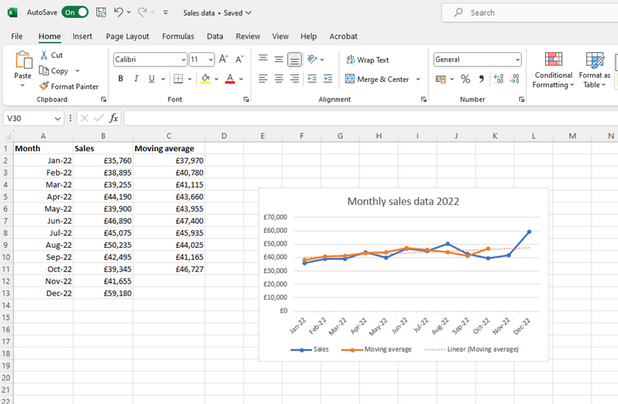
Task: Open the File tab
Action: pyautogui.click(x=17, y=36)
